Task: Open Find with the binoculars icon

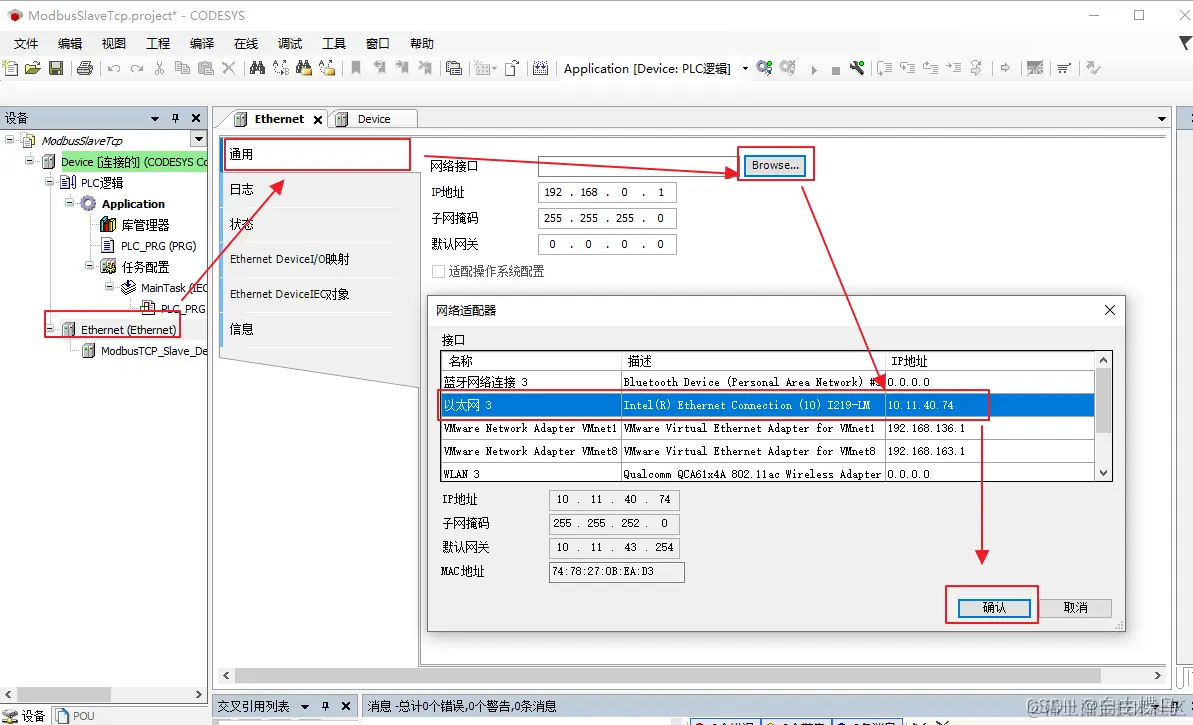Action: point(257,68)
